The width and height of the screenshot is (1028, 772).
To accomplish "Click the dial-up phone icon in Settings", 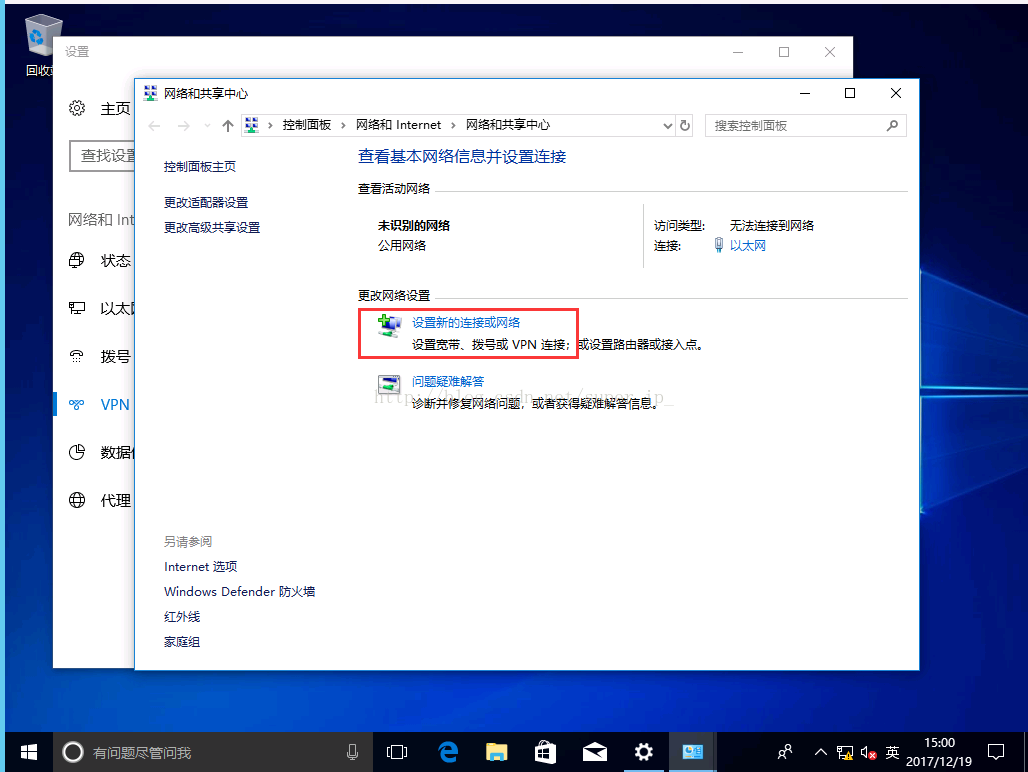I will point(77,356).
